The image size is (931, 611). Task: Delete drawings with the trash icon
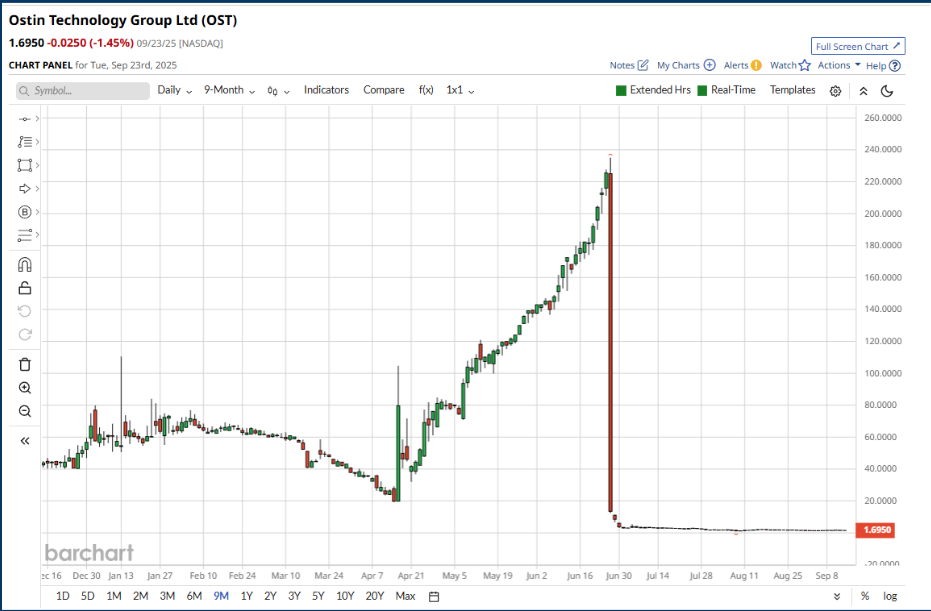(25, 364)
